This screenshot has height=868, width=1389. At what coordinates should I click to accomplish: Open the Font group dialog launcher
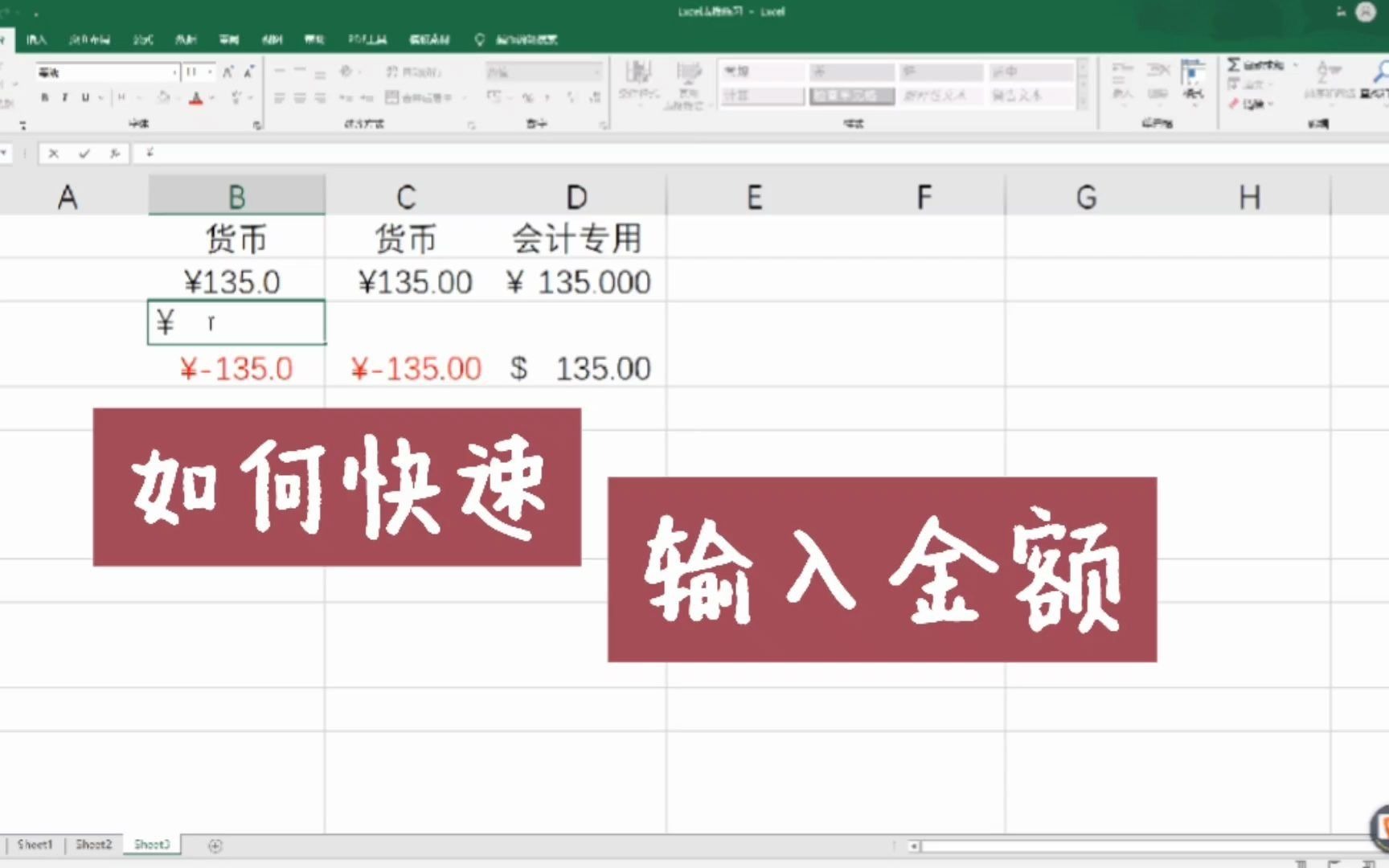(x=257, y=125)
